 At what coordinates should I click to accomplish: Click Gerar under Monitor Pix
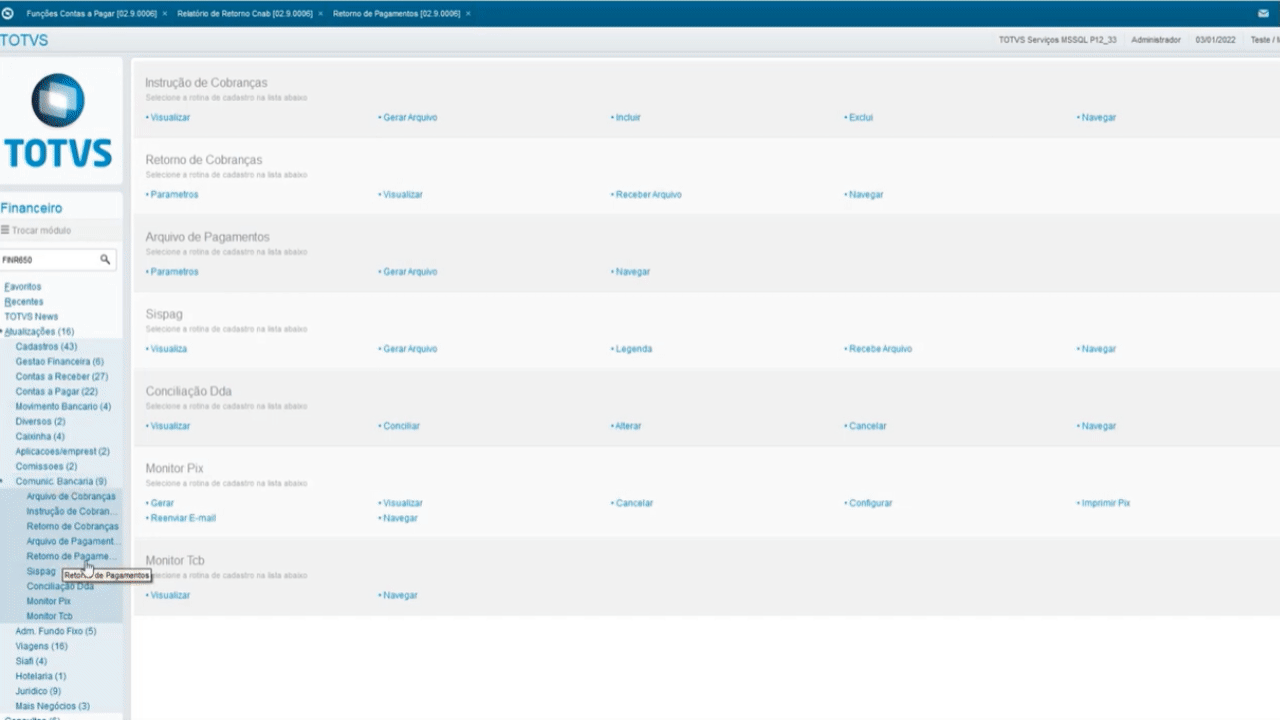pyautogui.click(x=160, y=503)
